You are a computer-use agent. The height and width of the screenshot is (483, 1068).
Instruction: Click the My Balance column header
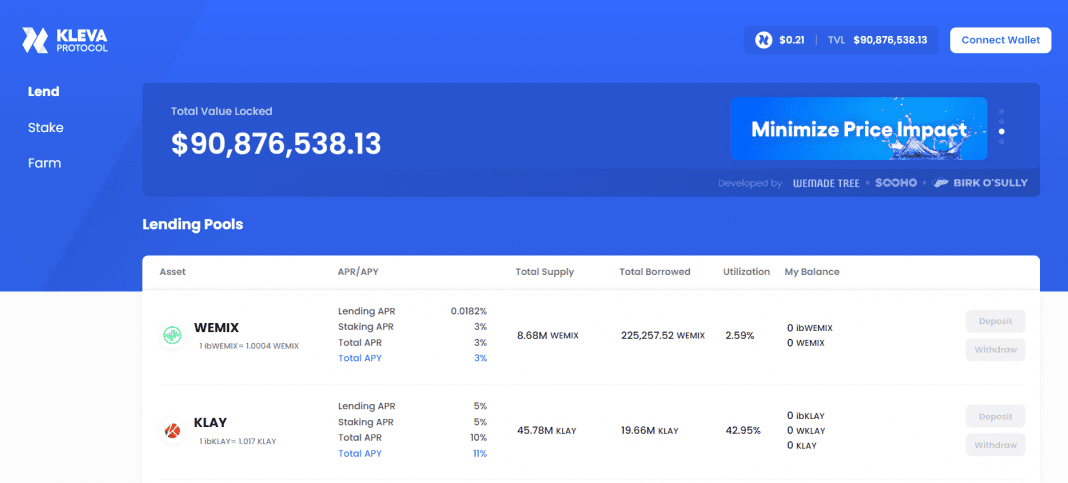[x=812, y=272]
